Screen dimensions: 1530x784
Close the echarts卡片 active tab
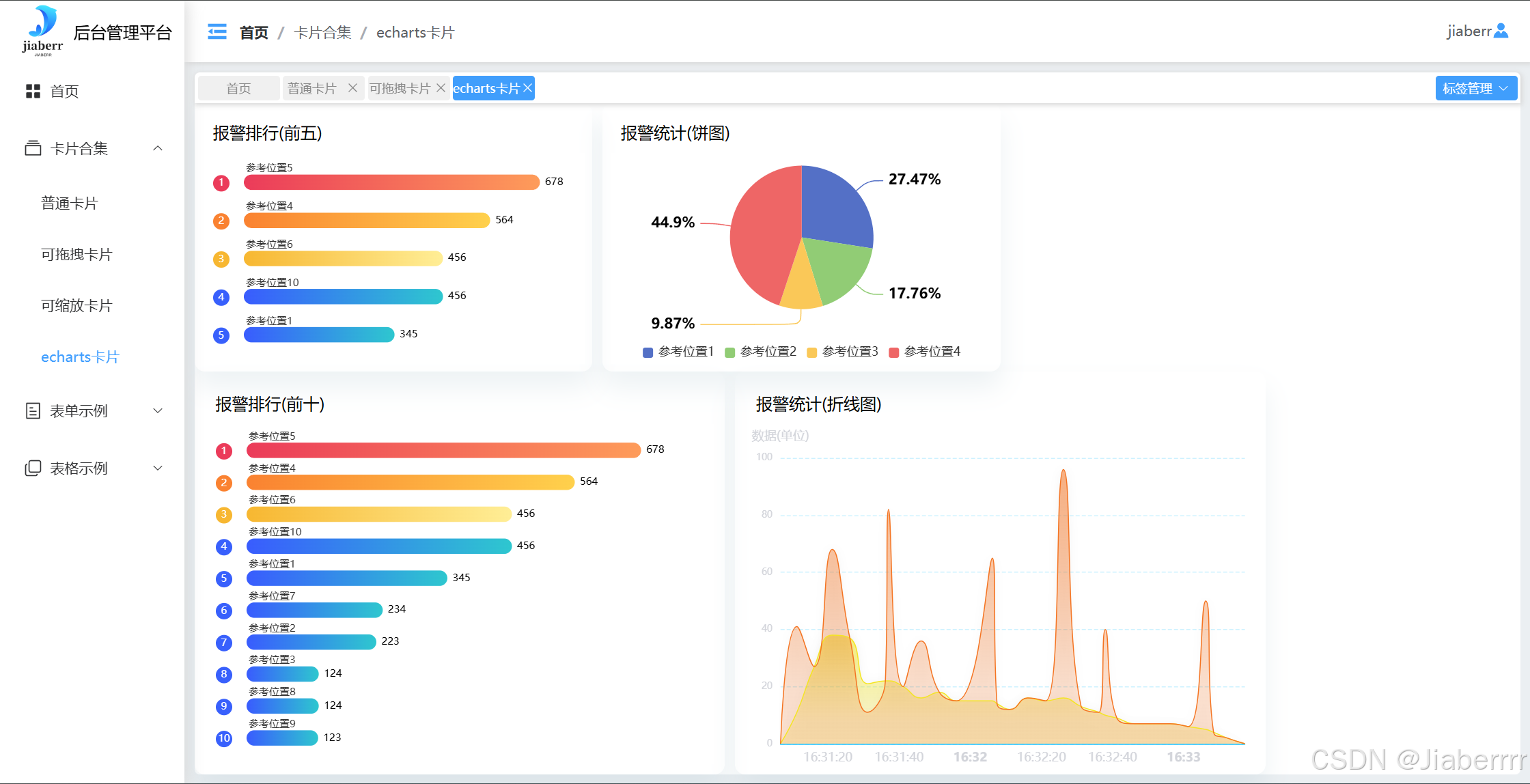click(527, 88)
